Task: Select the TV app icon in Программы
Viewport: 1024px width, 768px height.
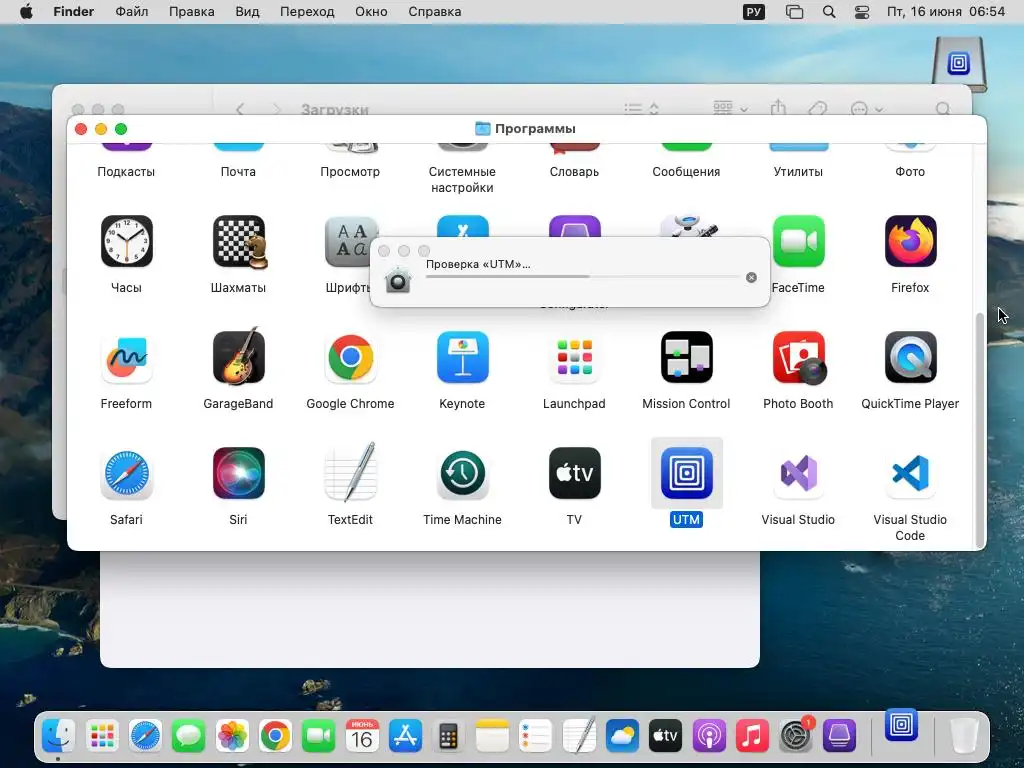Action: pos(574,473)
